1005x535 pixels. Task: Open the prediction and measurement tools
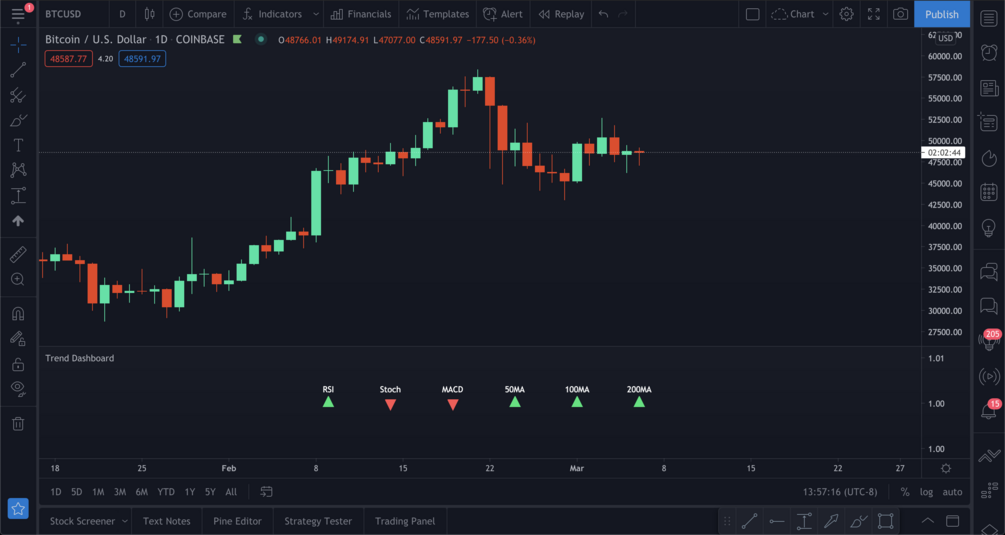(18, 195)
